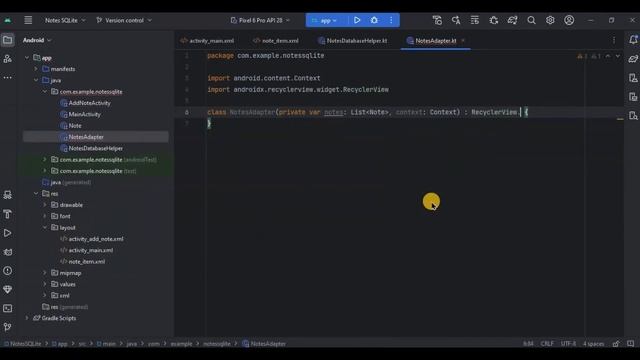Click line number 1 in gutter
This screenshot has height=360, width=640.
(187, 56)
